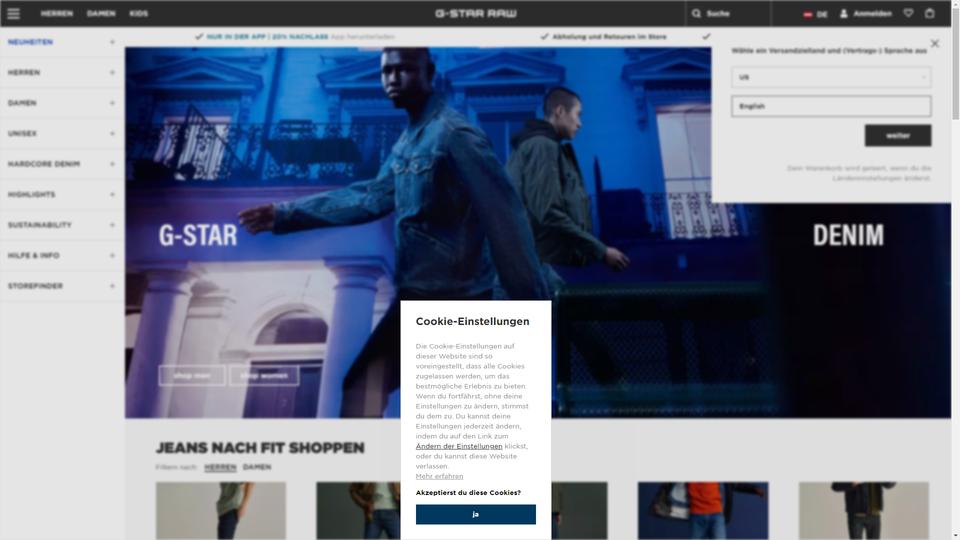
Task: Click the shop women banner button
Action: pyautogui.click(x=264, y=375)
